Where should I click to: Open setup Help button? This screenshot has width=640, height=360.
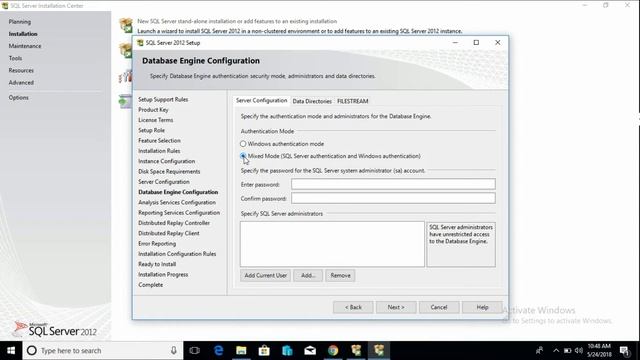(482, 307)
